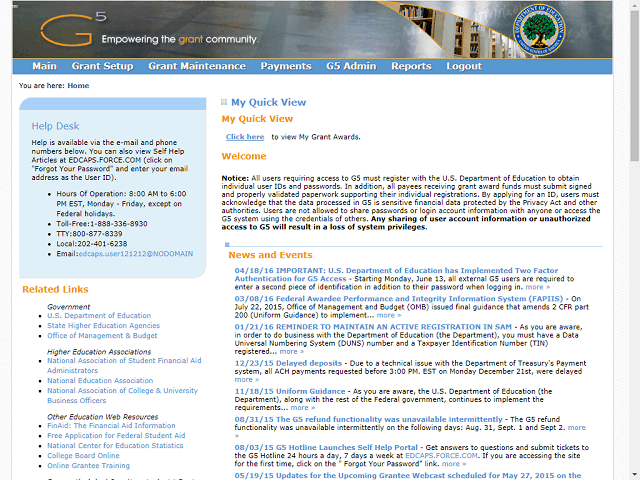Open National Association of Student Financial Aid Administrators

[124, 365]
